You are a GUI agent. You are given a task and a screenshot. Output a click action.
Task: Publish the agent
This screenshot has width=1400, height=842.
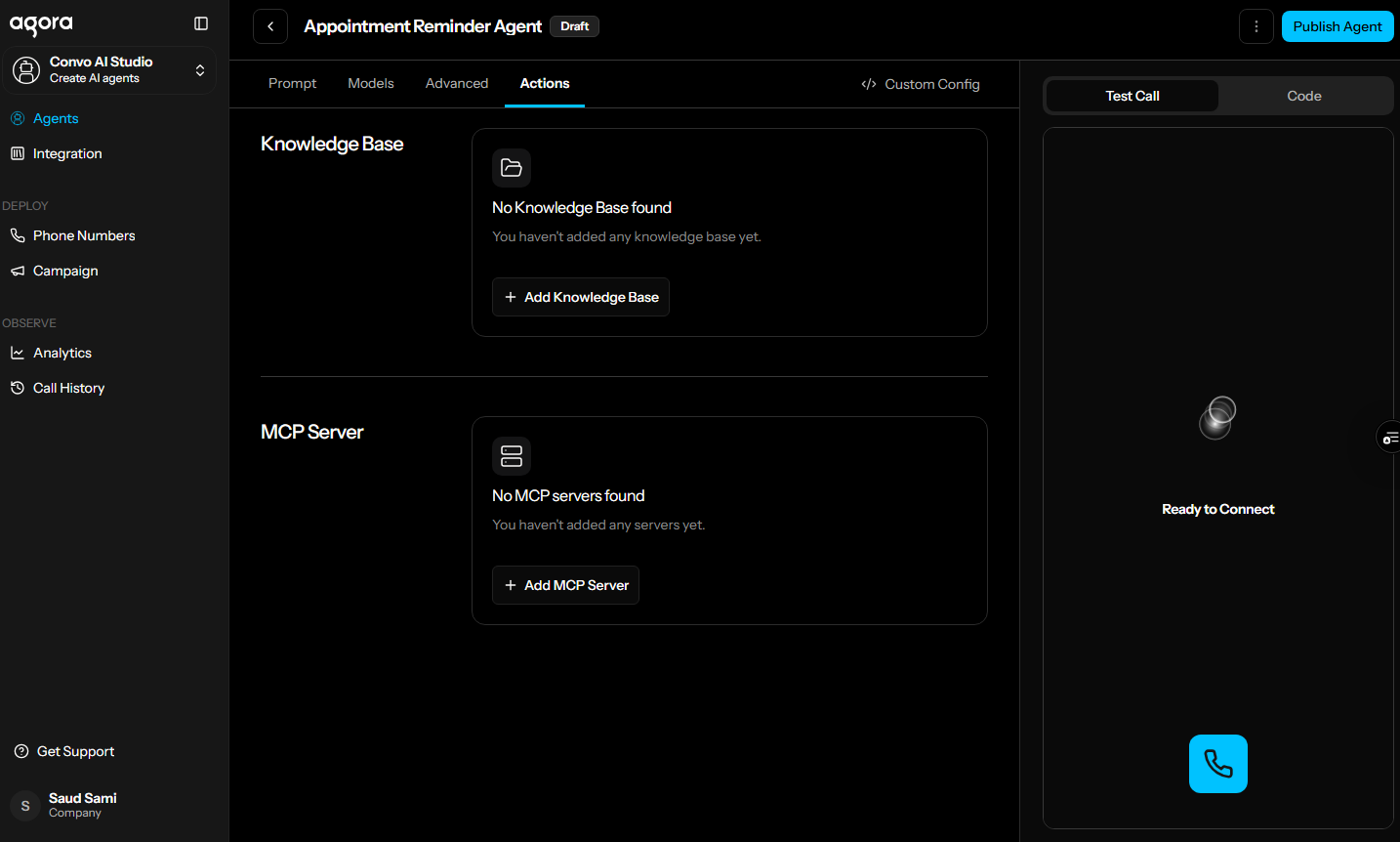[x=1337, y=26]
